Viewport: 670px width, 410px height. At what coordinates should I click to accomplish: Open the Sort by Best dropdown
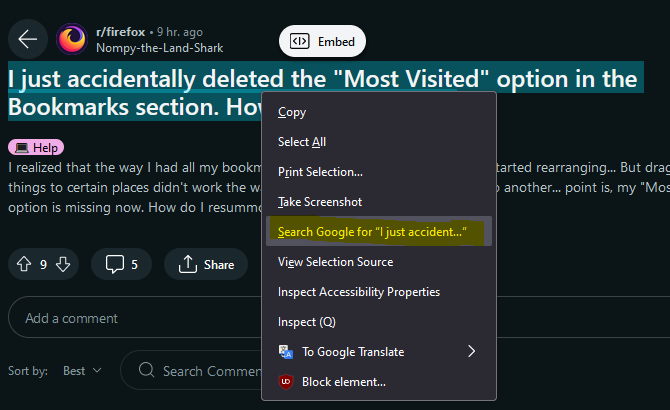pos(82,371)
